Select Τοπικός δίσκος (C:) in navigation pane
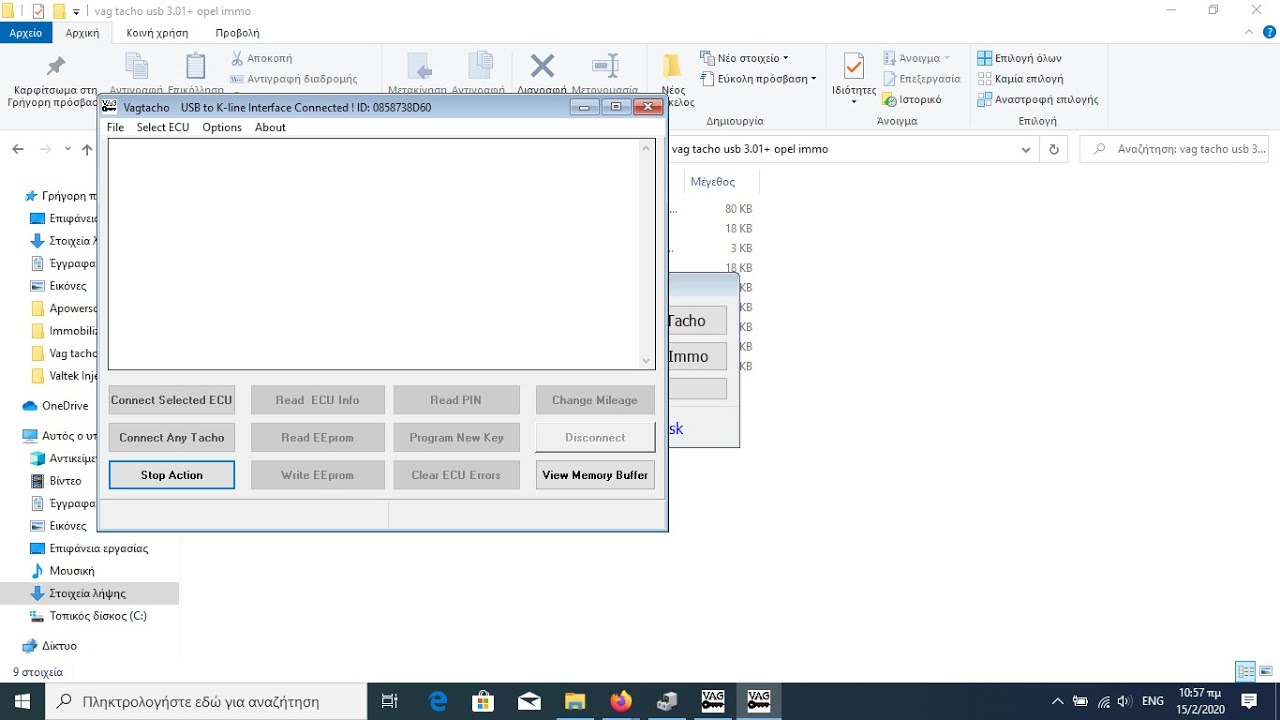 (x=98, y=616)
